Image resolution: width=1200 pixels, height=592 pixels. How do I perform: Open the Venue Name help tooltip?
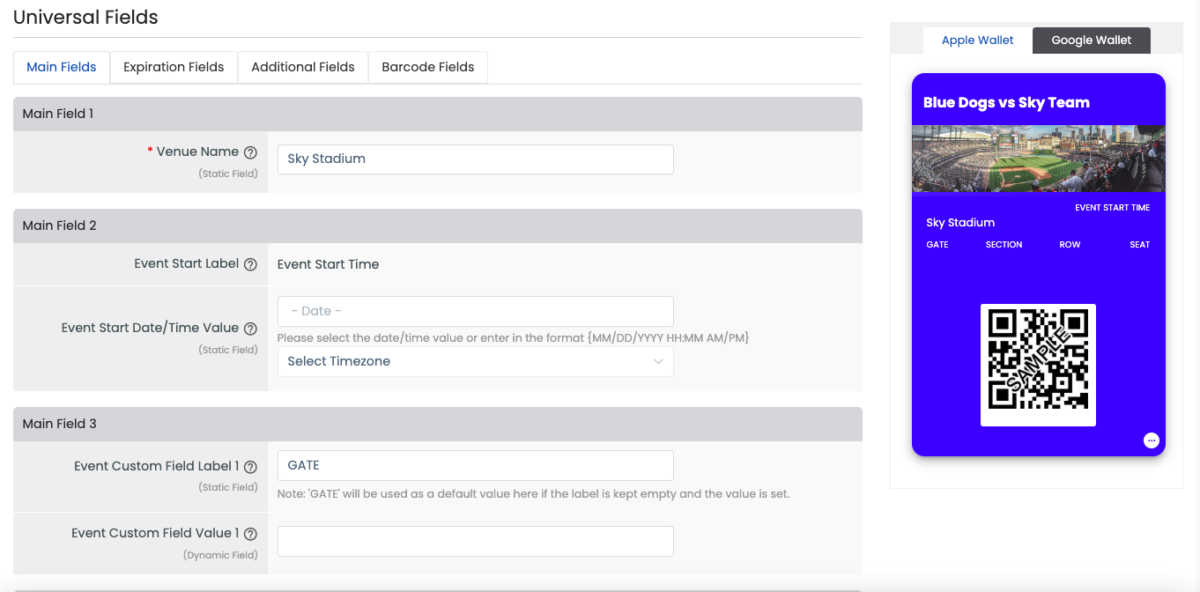point(251,151)
